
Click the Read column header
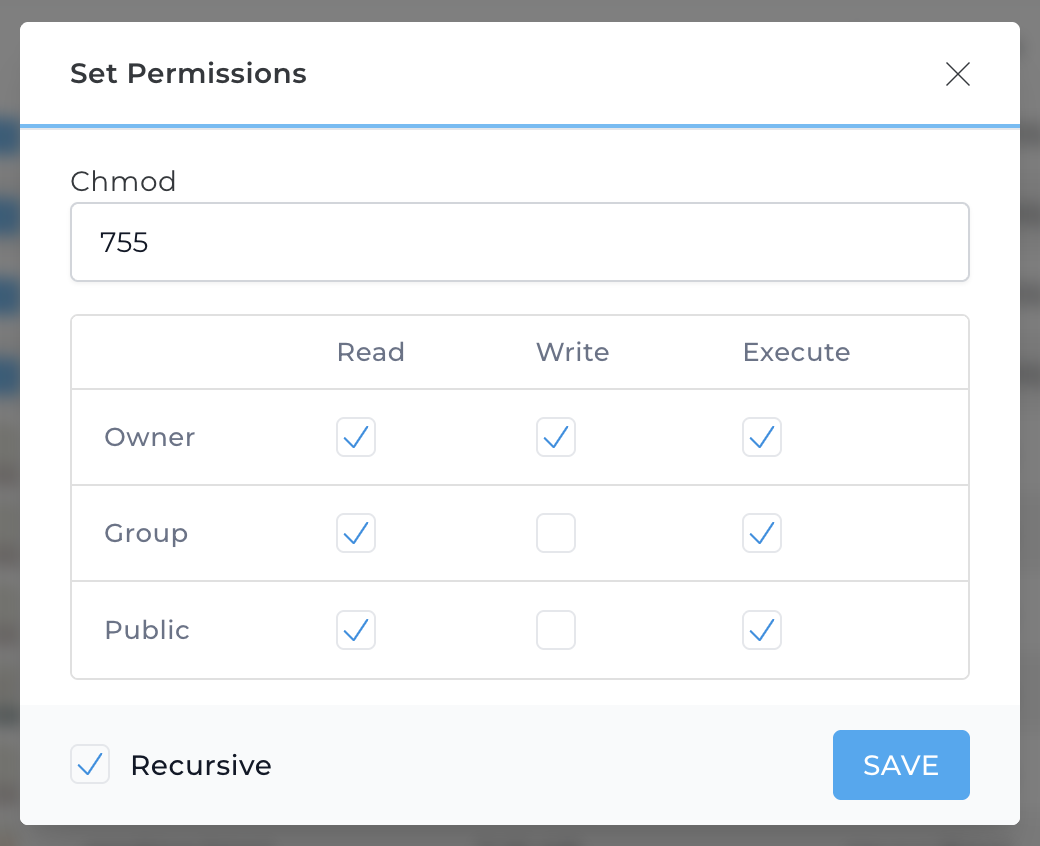(x=370, y=352)
